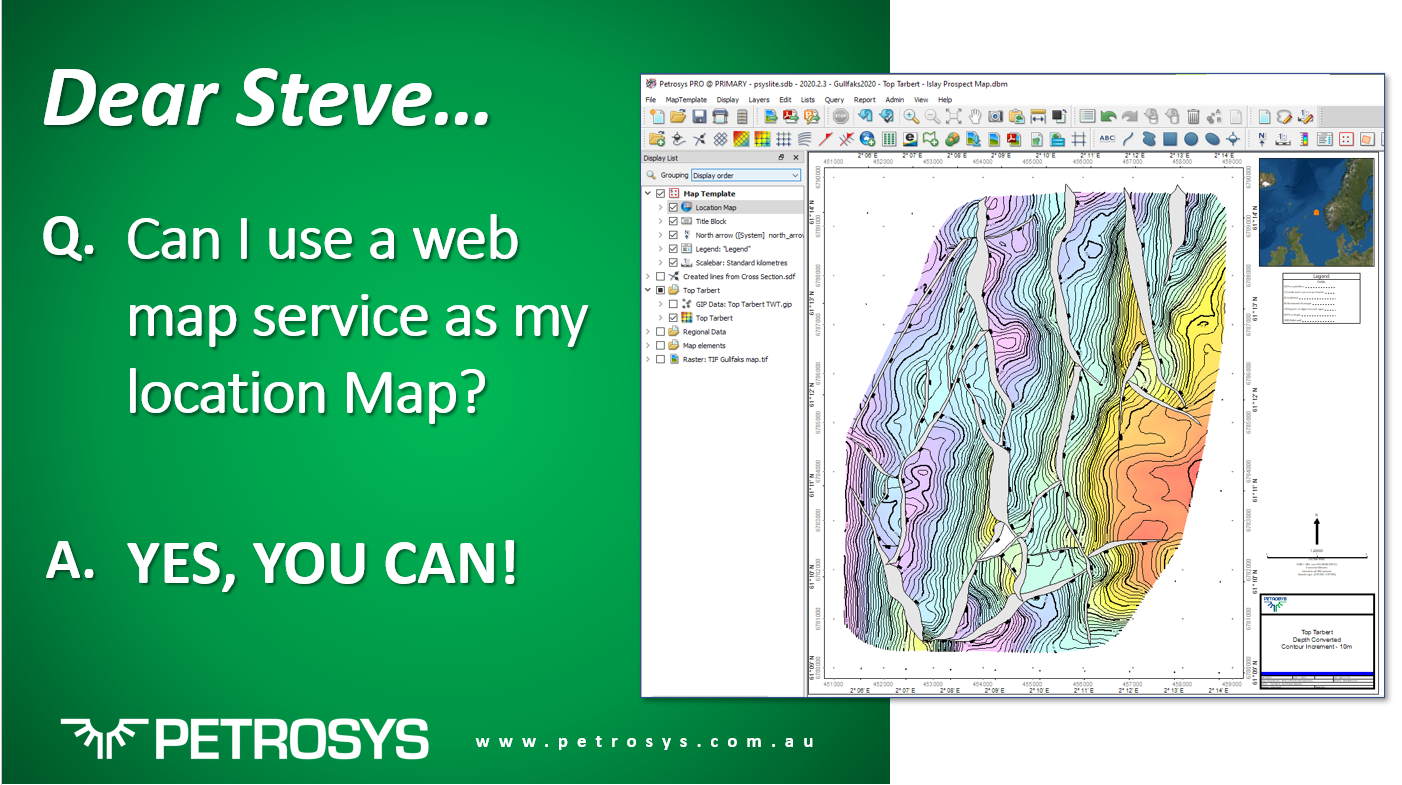Expand the Legend tree node
The height and width of the screenshot is (785, 1402).
pyautogui.click(x=661, y=248)
